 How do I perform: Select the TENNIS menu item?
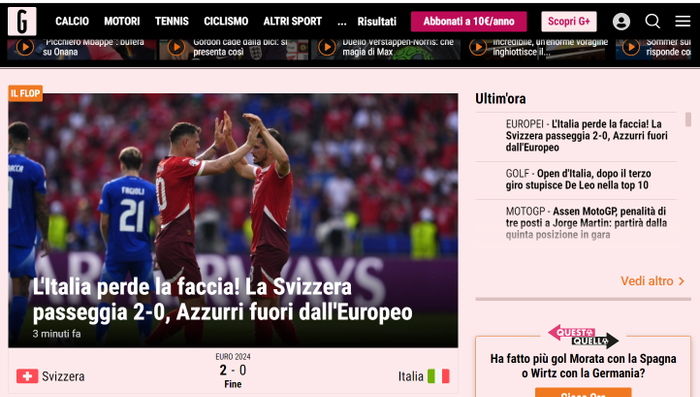click(x=171, y=21)
